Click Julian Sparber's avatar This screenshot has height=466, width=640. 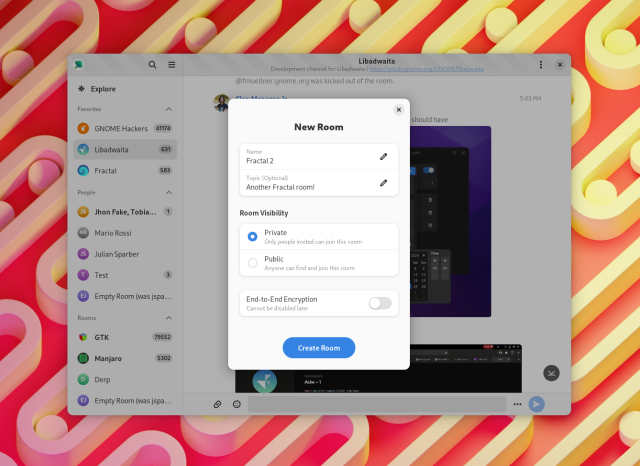click(83, 254)
